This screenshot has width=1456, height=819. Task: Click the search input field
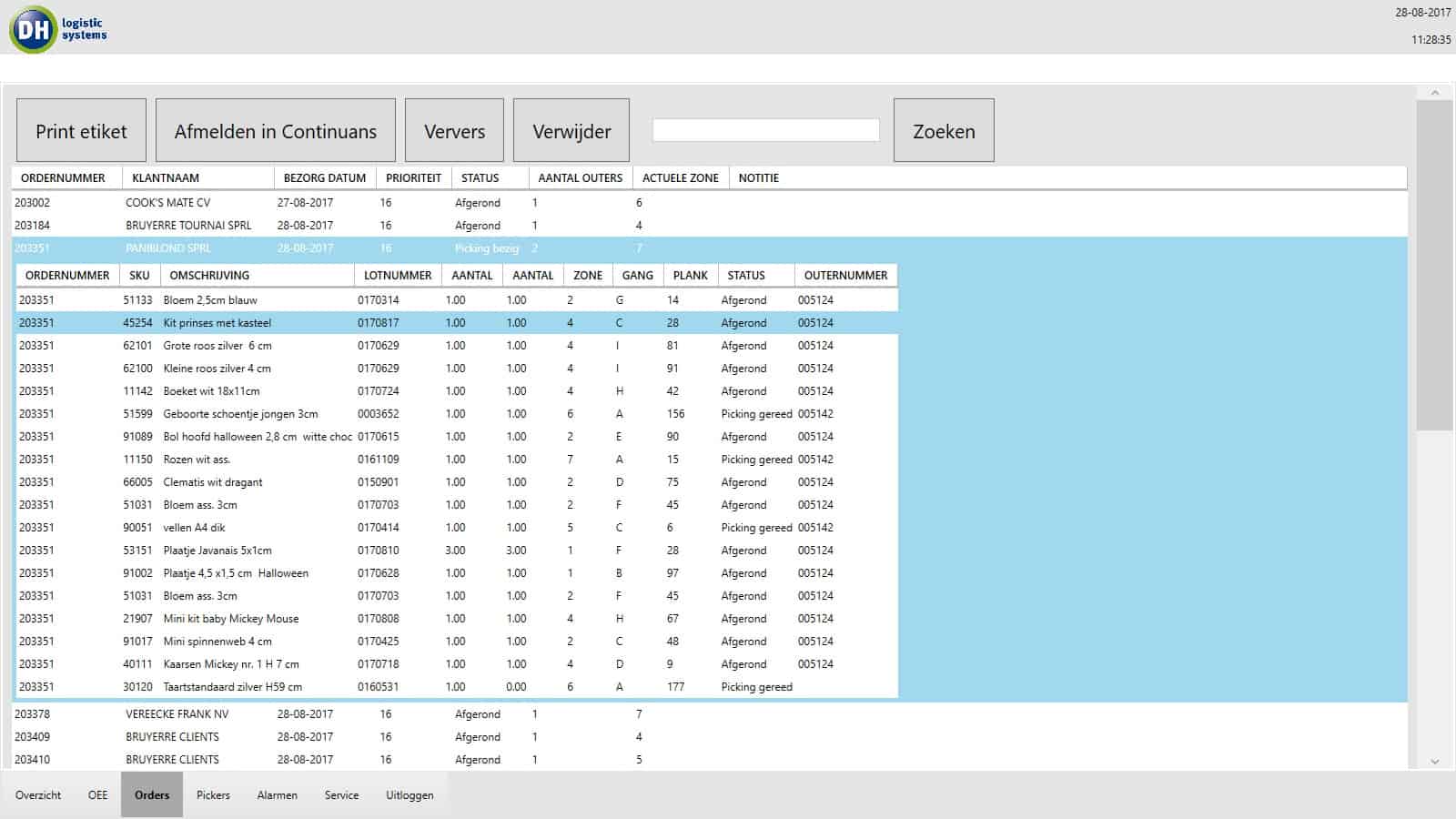765,130
